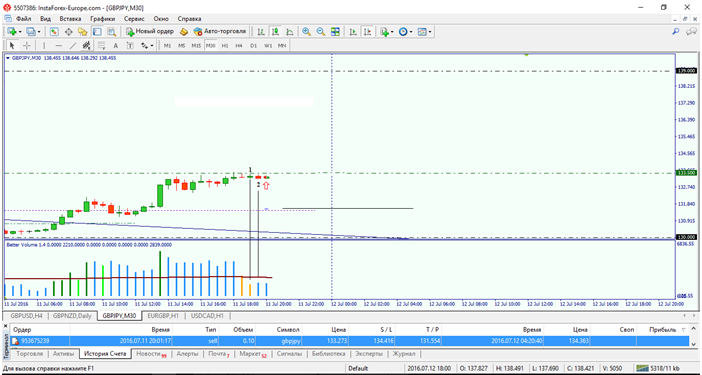This screenshot has width=702, height=375.
Task: Open the Новости terminal tab
Action: 151,354
